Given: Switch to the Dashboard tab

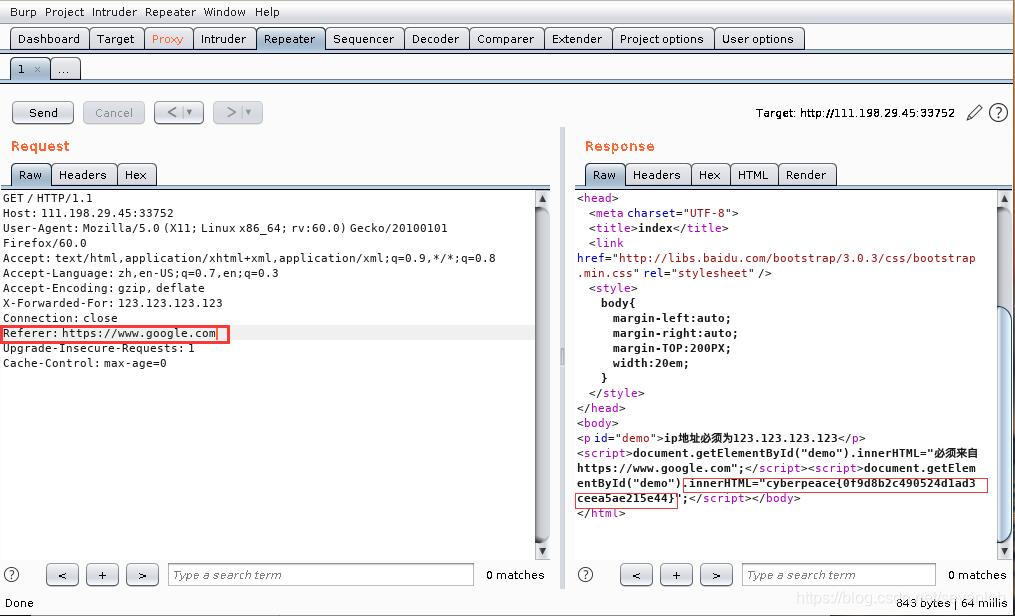Looking at the screenshot, I should coord(49,39).
